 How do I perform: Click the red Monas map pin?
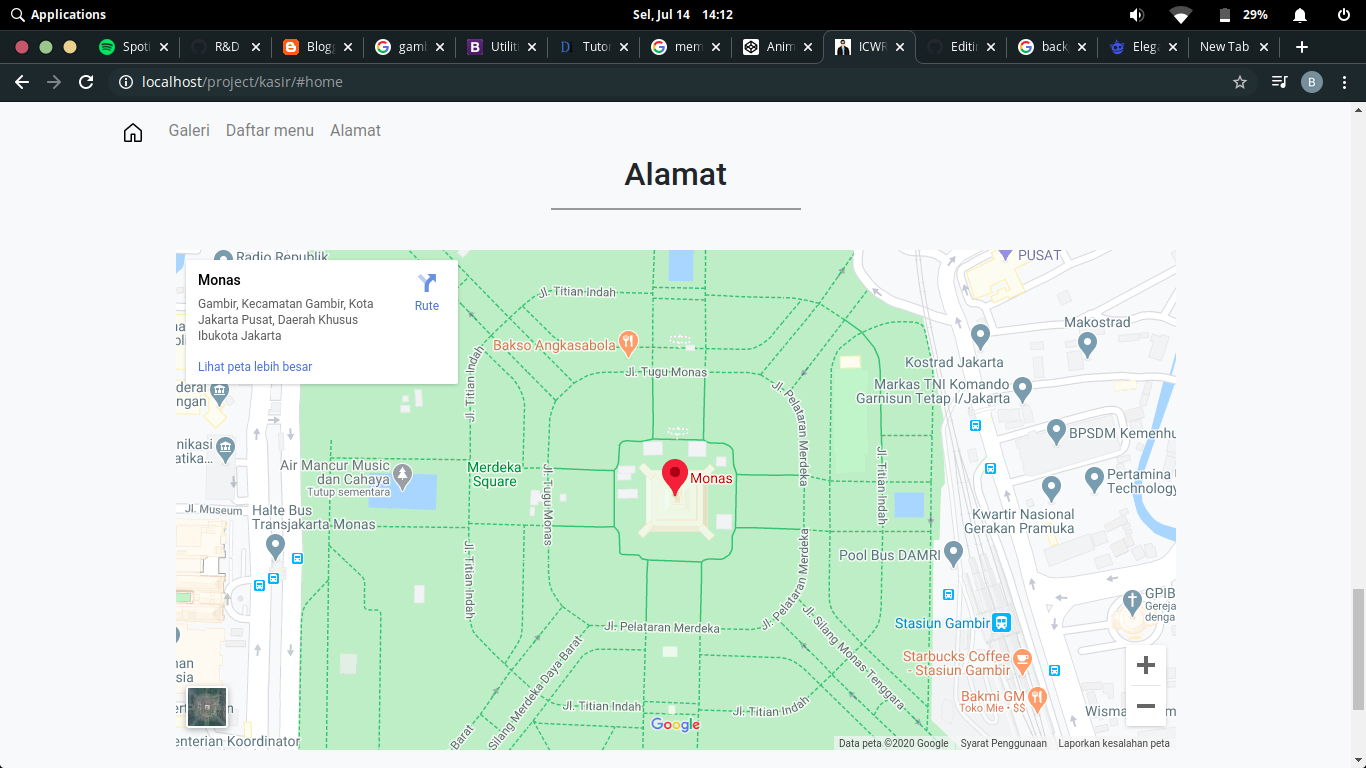coord(676,478)
